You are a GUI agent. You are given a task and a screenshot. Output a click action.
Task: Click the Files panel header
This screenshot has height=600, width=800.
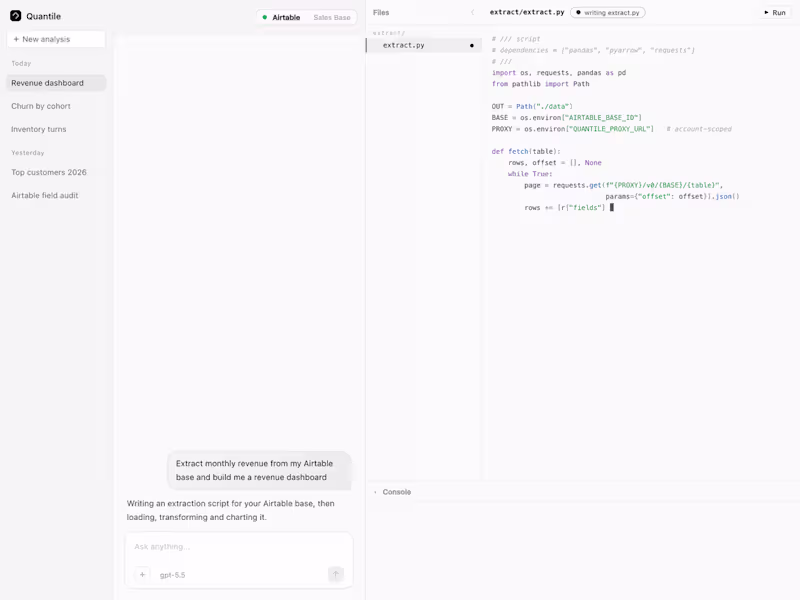tap(381, 12)
